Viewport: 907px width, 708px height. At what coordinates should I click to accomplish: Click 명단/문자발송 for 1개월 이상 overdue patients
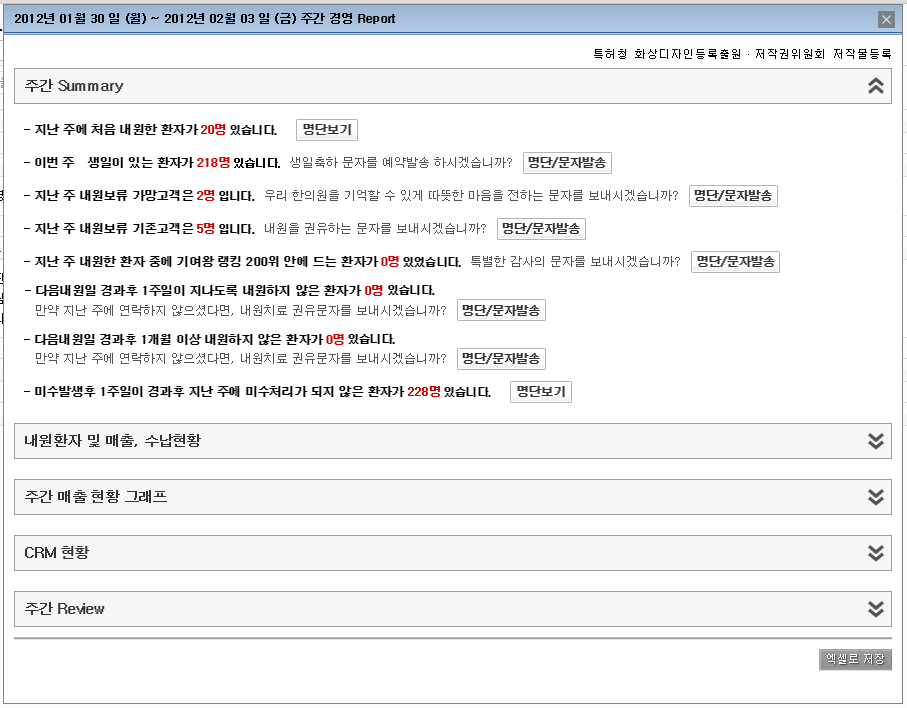click(501, 359)
